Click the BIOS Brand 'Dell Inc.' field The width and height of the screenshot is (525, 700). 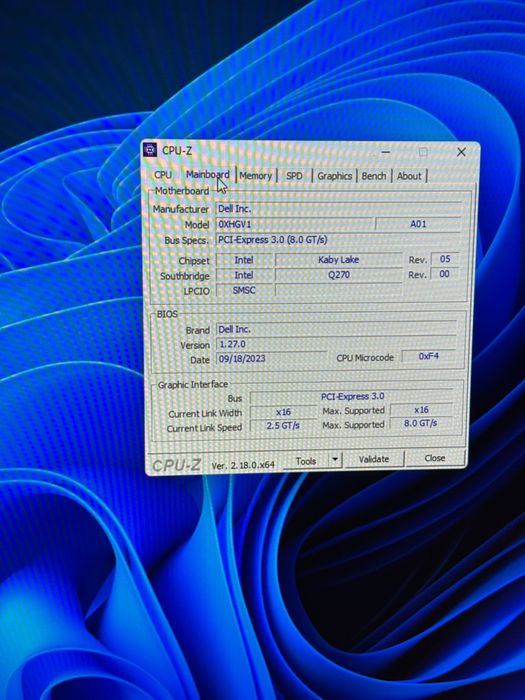[337, 329]
